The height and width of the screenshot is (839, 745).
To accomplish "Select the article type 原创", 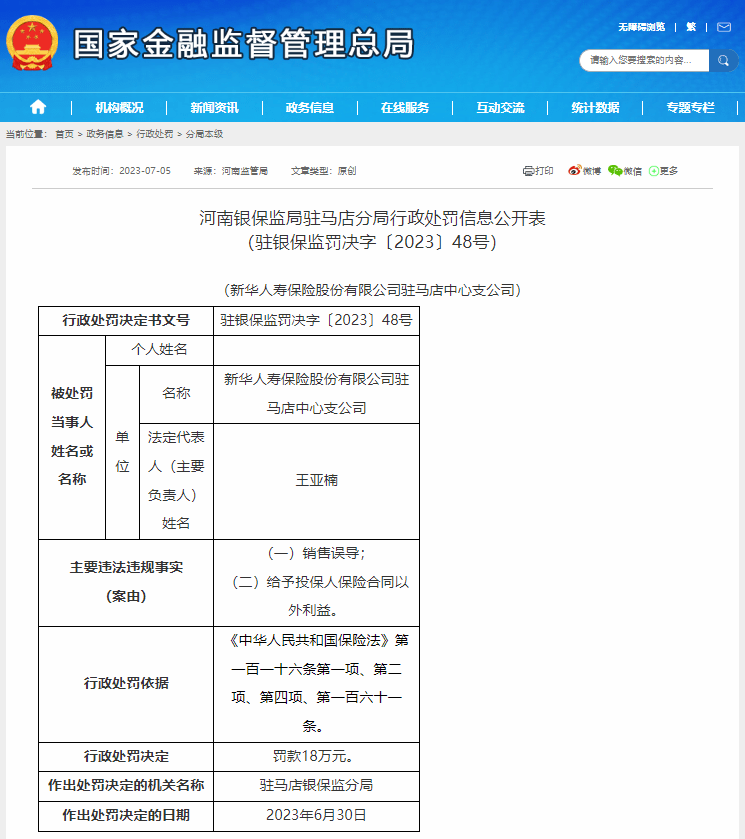I will [347, 171].
